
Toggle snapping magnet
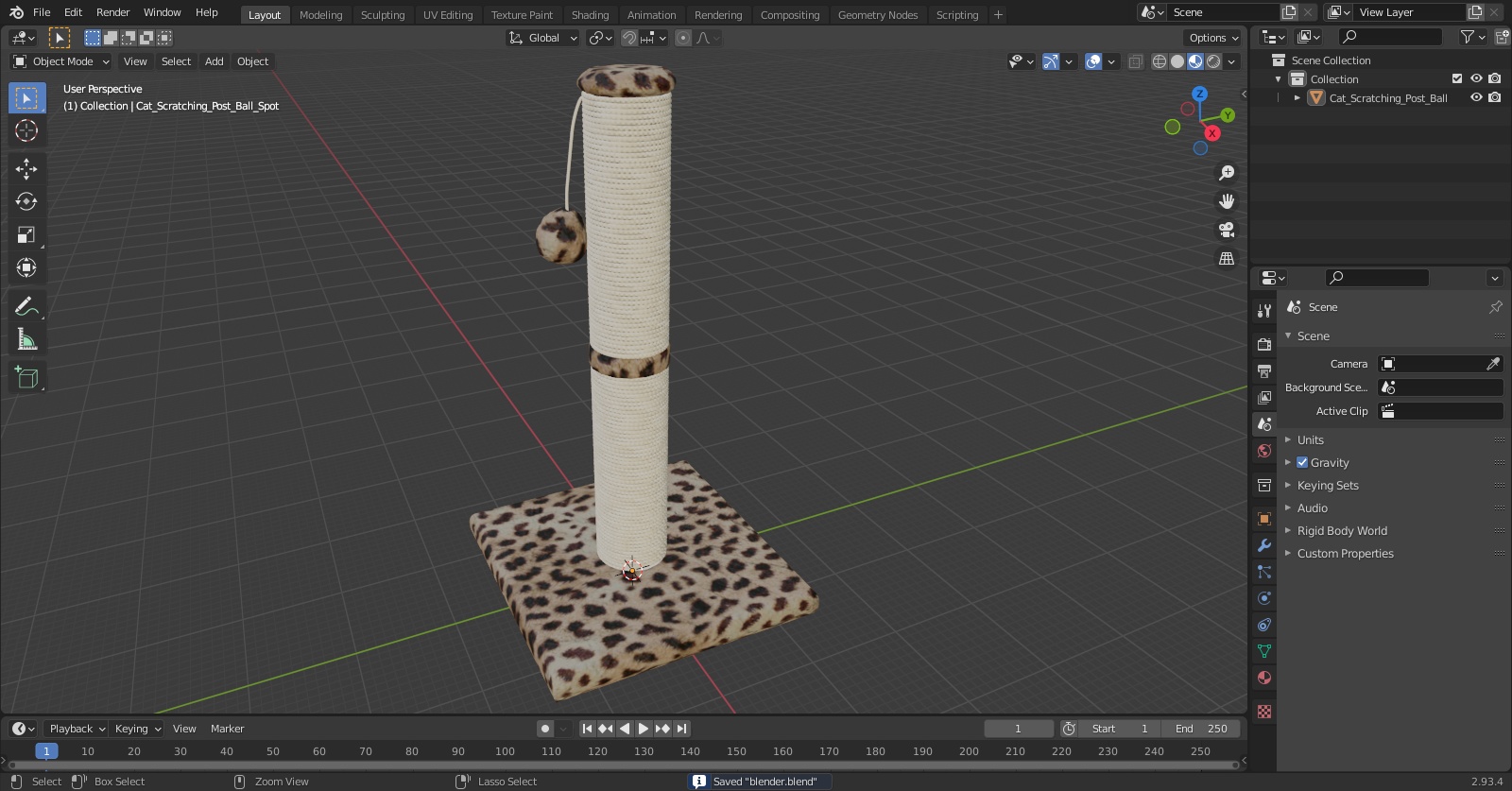628,38
